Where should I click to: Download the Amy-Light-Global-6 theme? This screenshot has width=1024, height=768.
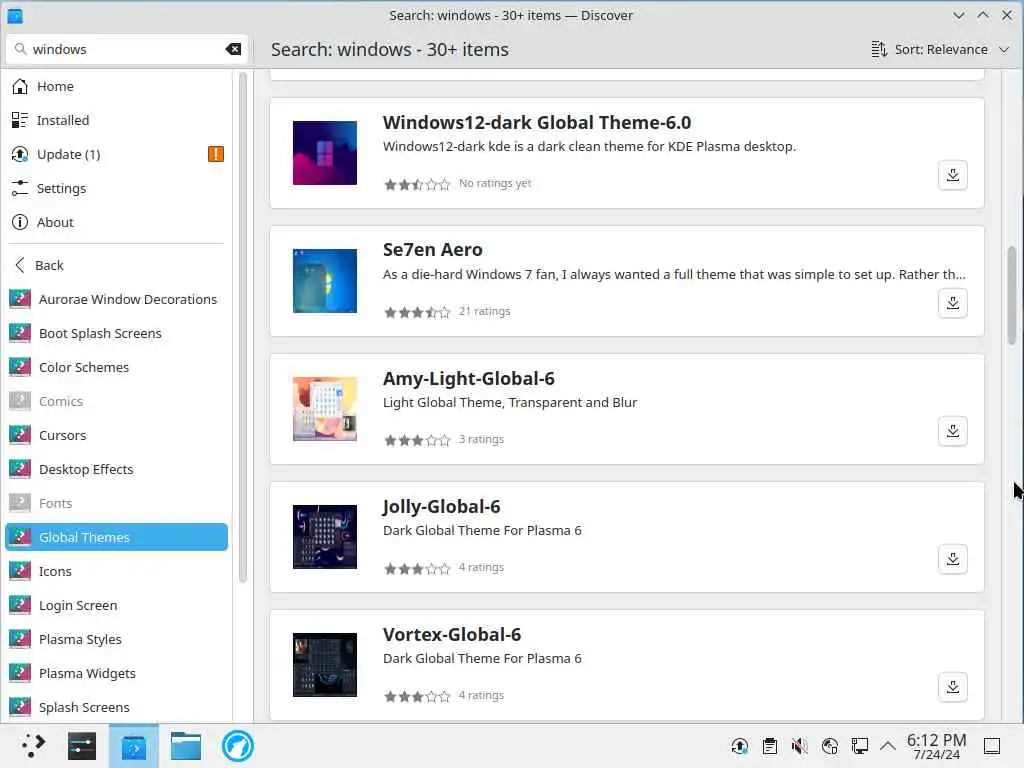point(952,431)
